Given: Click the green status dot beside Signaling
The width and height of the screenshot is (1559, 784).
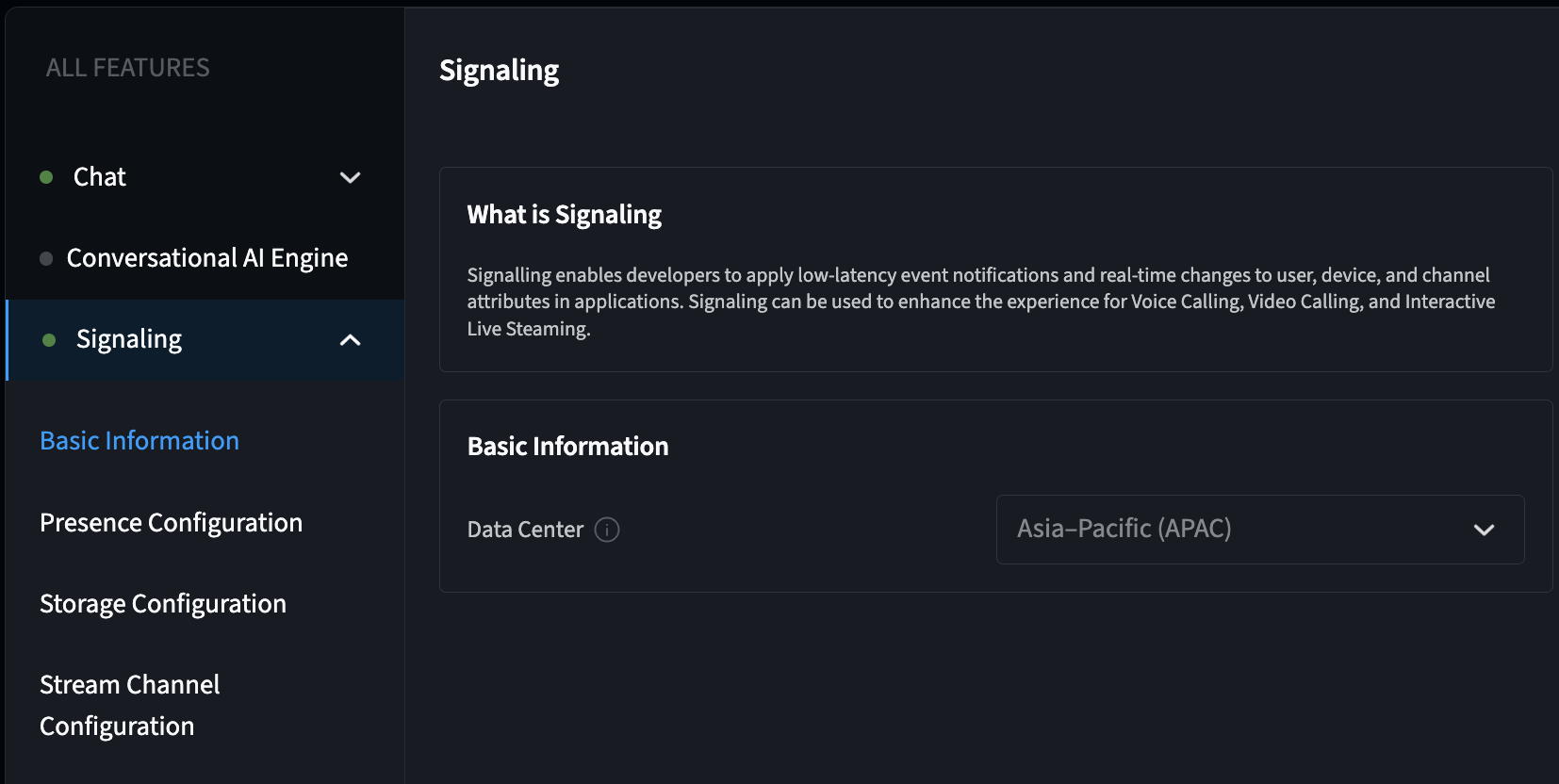Looking at the screenshot, I should [49, 340].
